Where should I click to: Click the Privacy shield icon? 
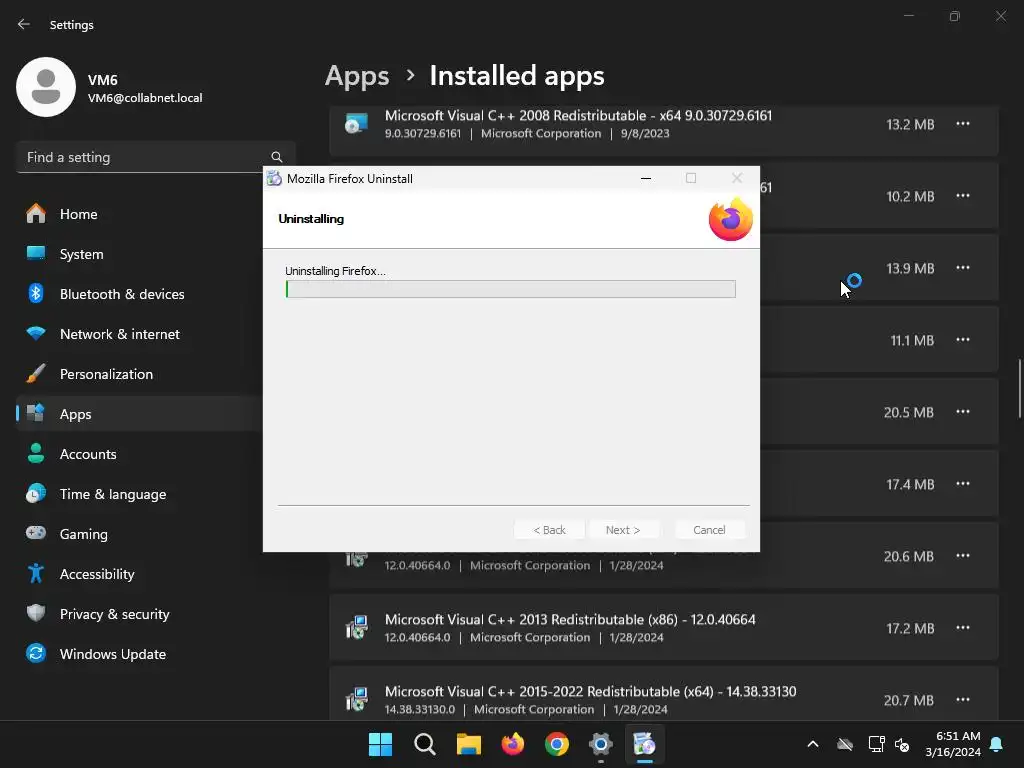pyautogui.click(x=36, y=613)
